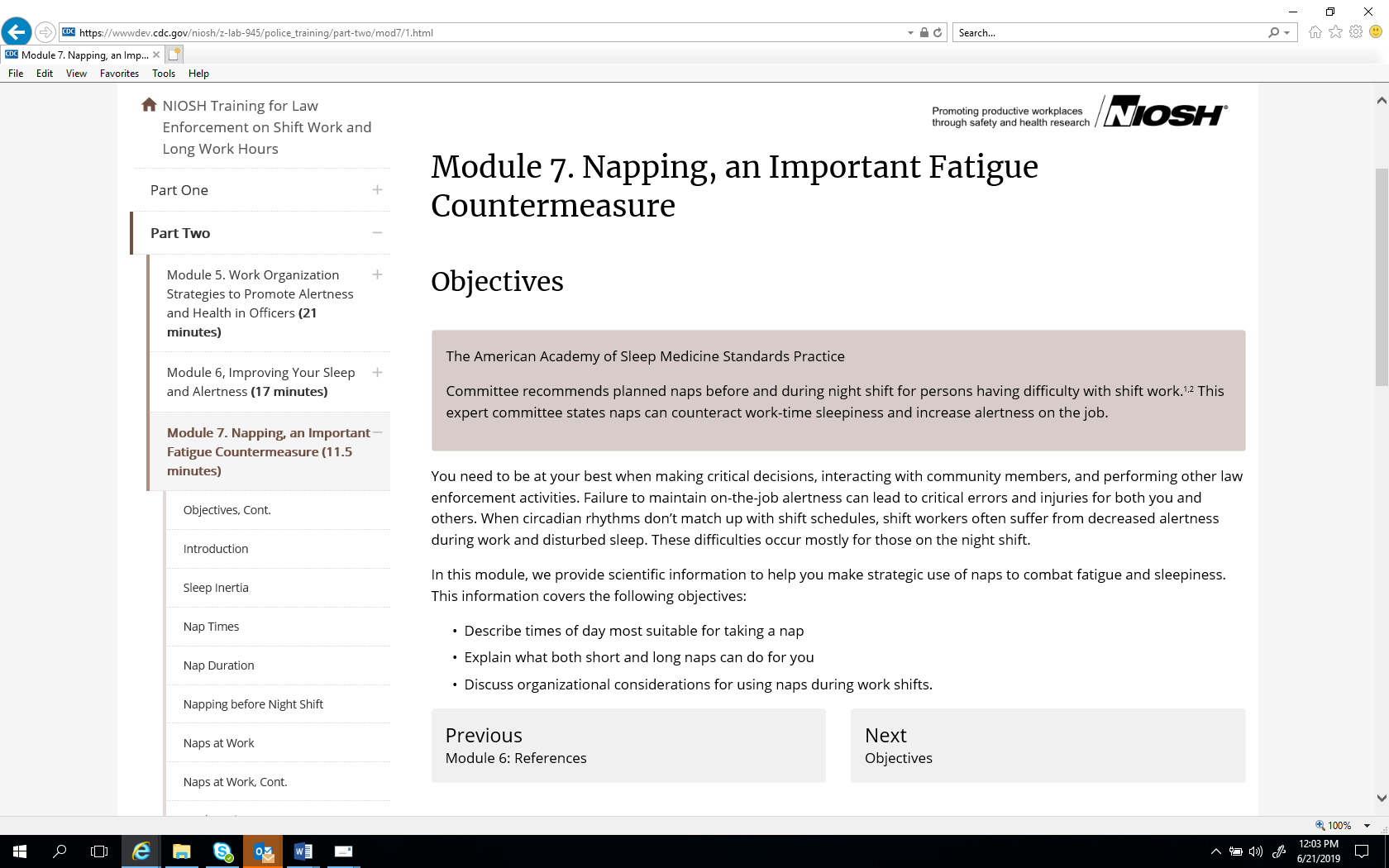Open the View menu
The image size is (1389, 868).
click(76, 74)
